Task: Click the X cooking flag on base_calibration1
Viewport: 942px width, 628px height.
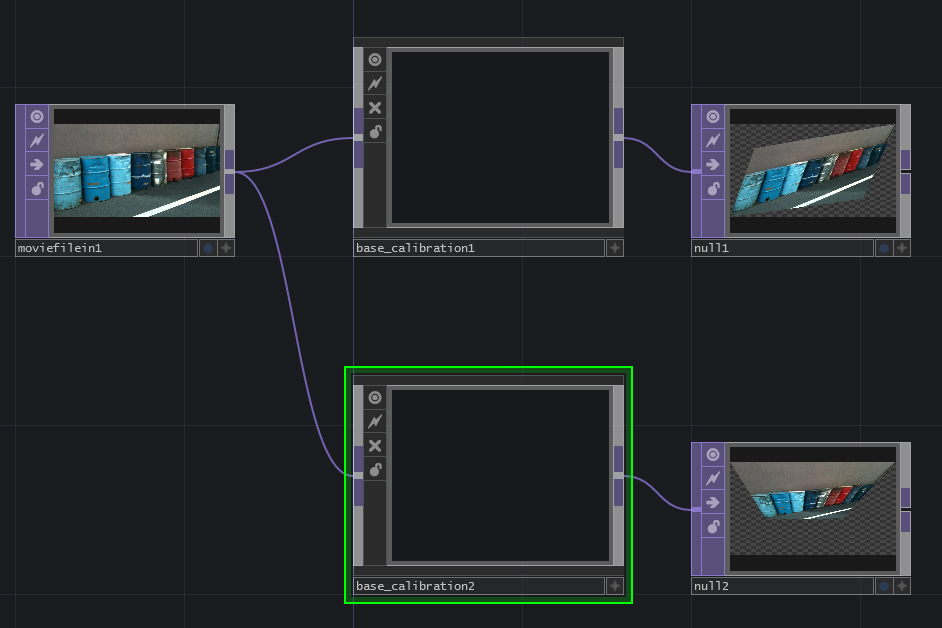Action: 375,108
